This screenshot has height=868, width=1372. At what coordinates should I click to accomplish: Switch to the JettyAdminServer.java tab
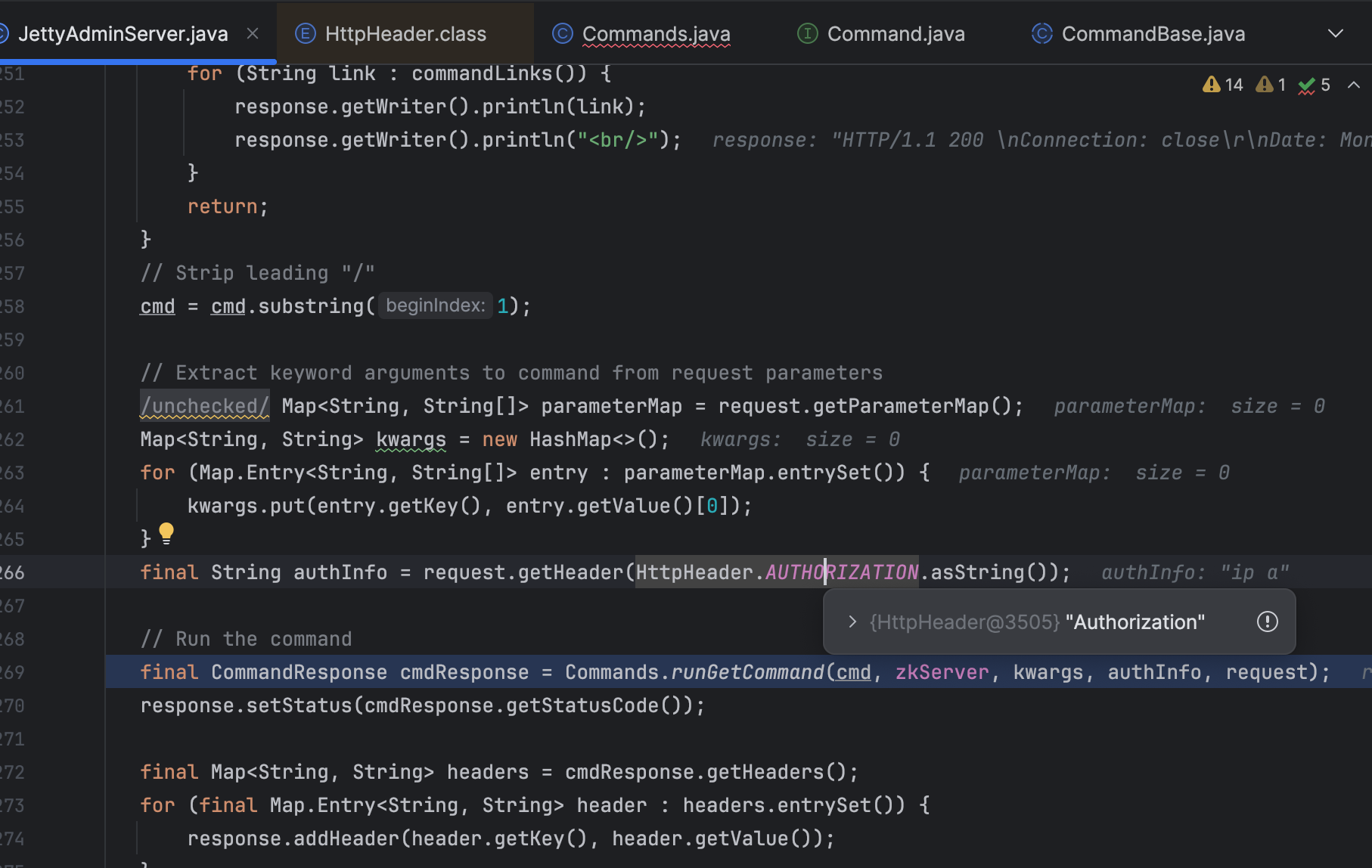click(123, 34)
